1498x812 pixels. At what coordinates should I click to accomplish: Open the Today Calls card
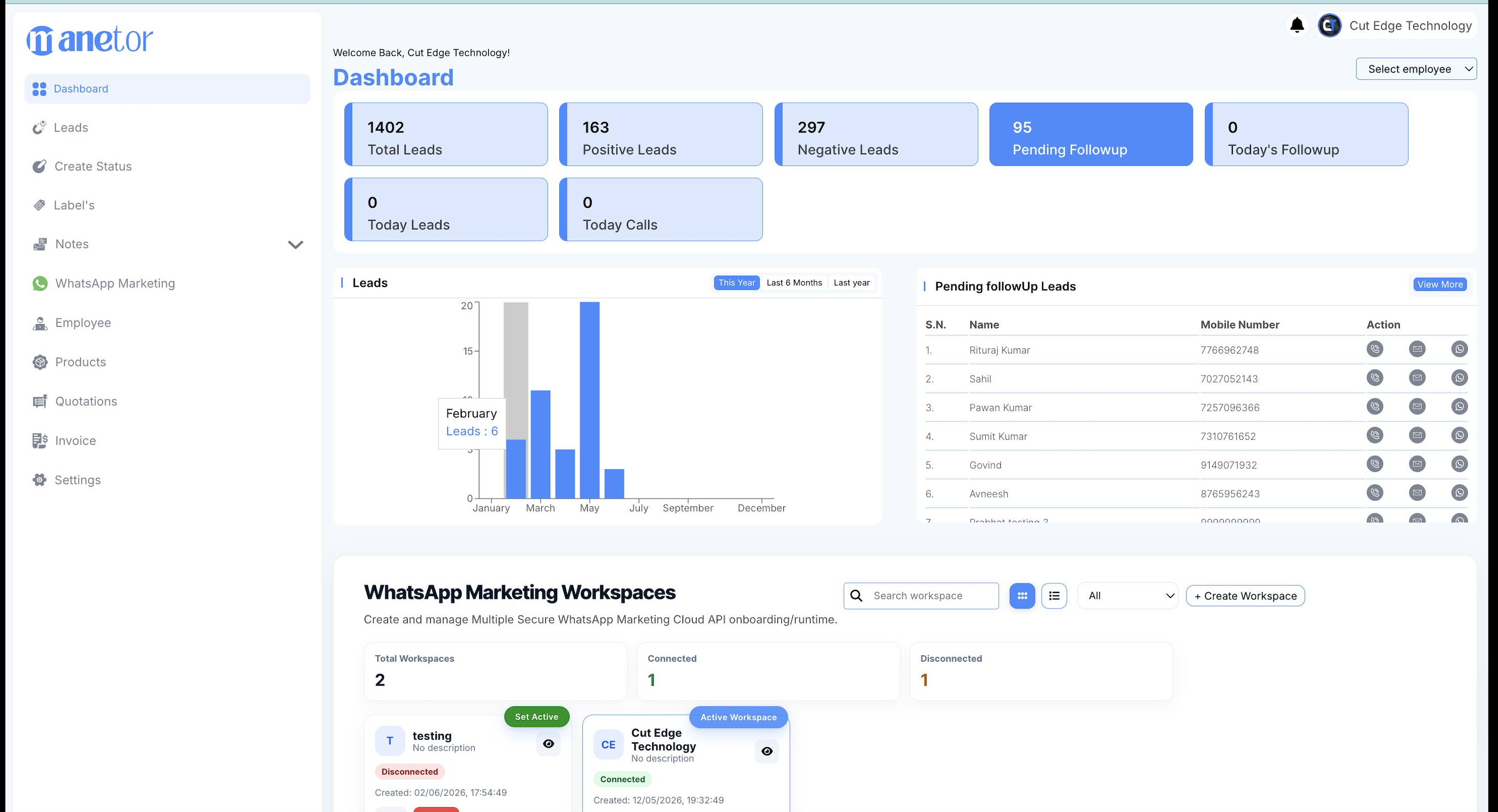[x=661, y=209]
